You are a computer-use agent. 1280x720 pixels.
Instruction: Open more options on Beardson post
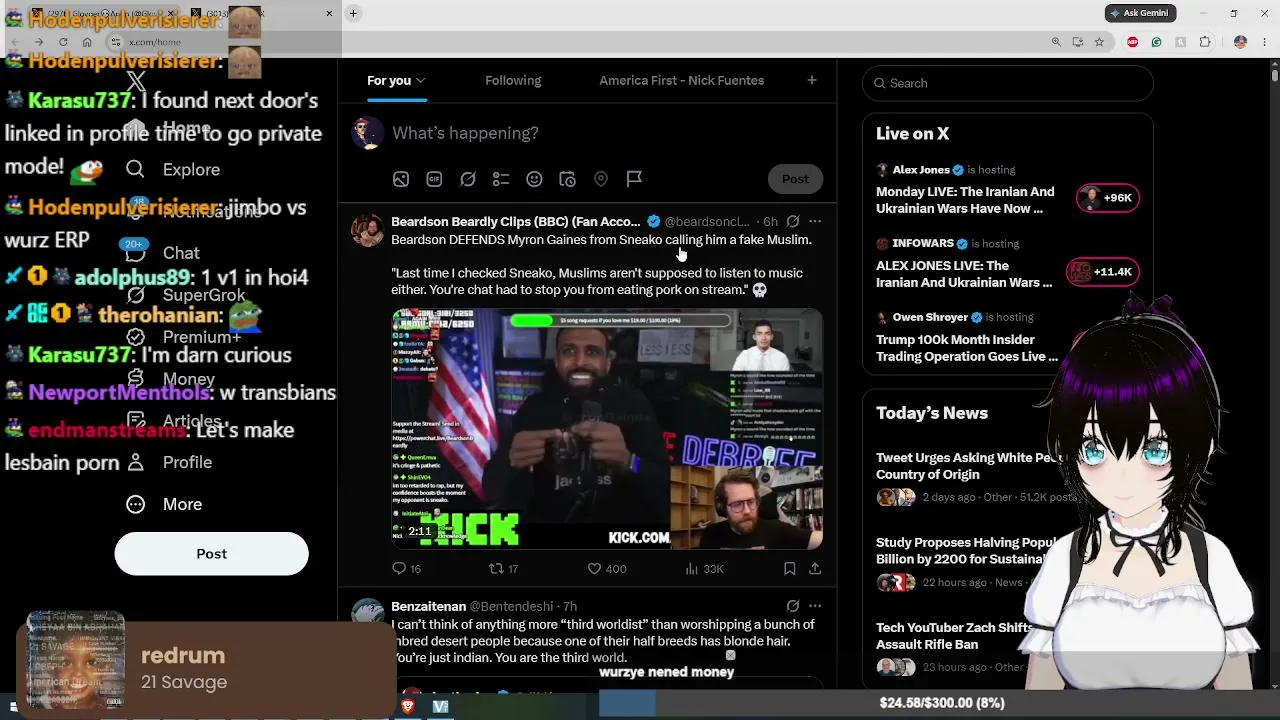pyautogui.click(x=815, y=221)
